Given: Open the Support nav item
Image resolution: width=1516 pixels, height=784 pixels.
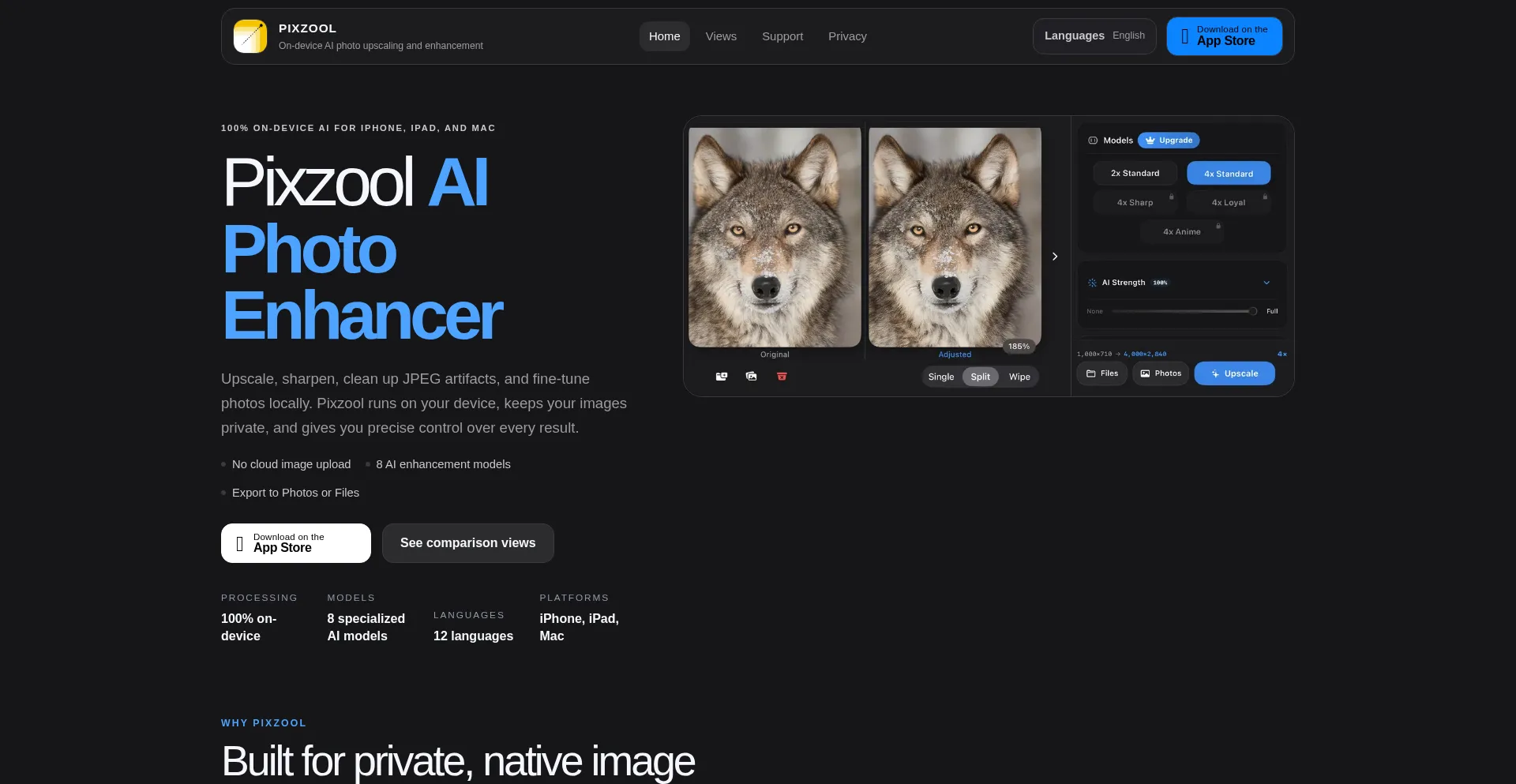Looking at the screenshot, I should click(782, 36).
